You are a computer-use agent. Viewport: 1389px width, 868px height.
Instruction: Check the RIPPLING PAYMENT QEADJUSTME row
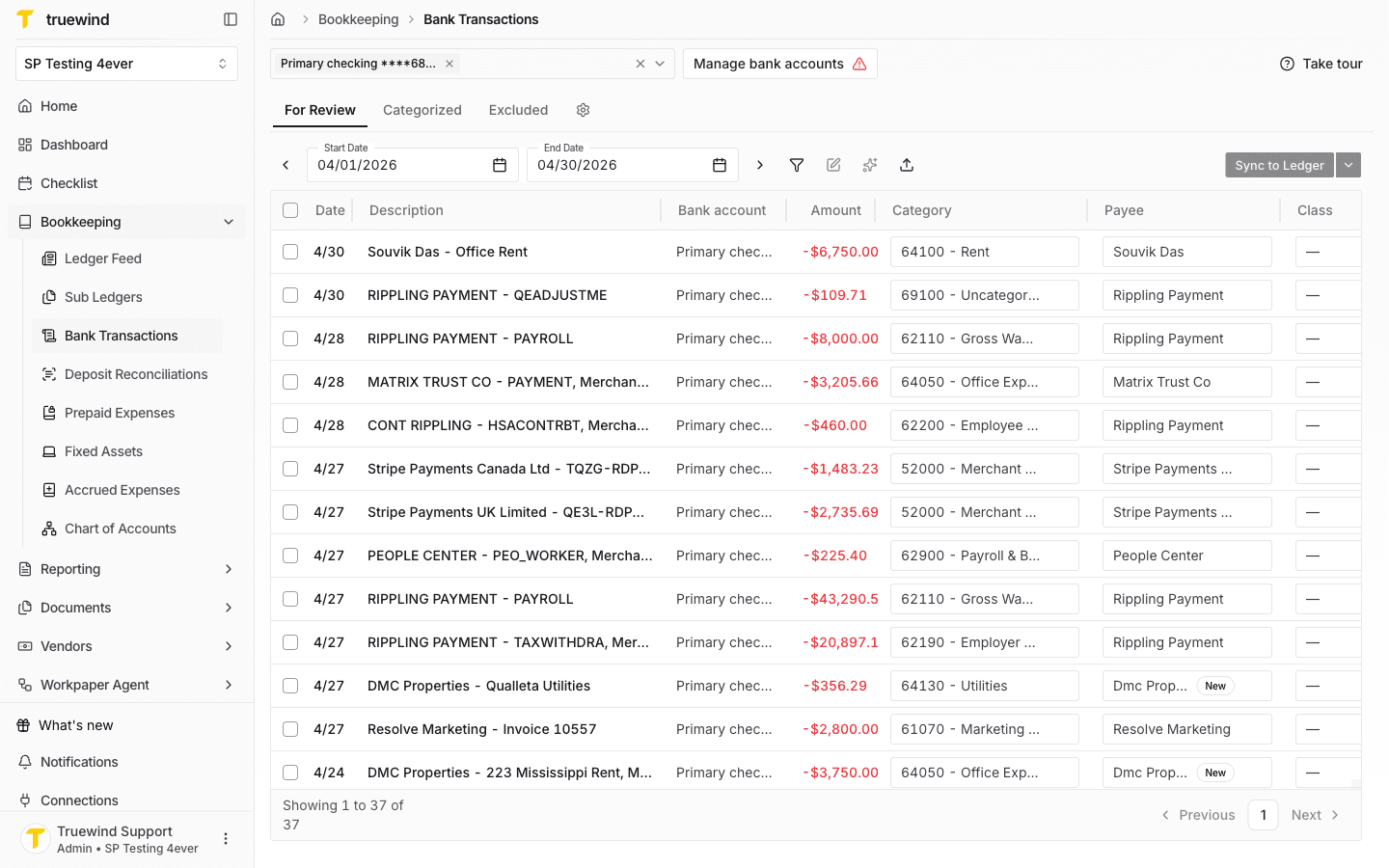[290, 295]
